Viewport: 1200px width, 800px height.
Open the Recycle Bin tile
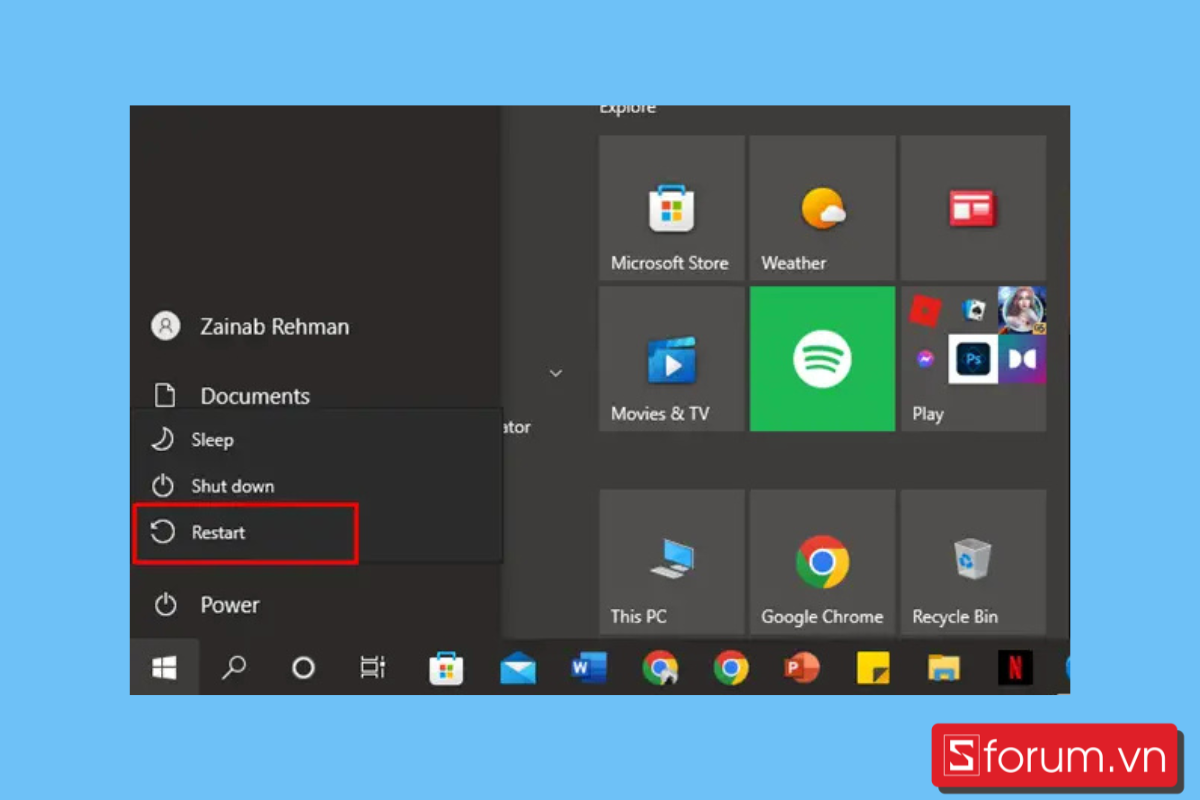(x=973, y=562)
